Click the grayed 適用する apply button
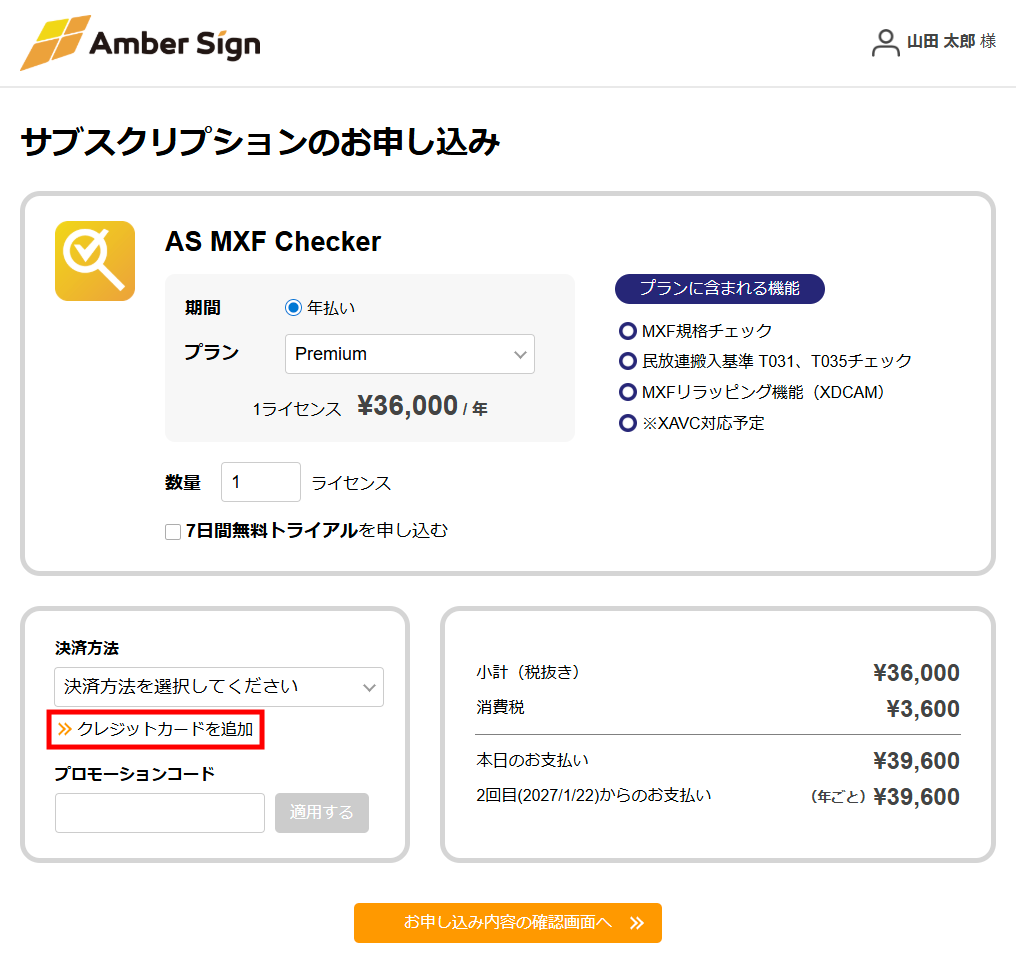Screen dimensions: 1016x972 [x=321, y=813]
